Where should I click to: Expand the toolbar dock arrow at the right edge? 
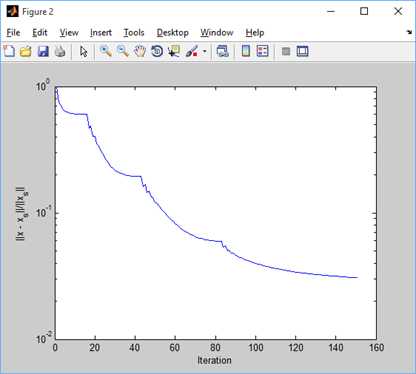tap(409, 32)
